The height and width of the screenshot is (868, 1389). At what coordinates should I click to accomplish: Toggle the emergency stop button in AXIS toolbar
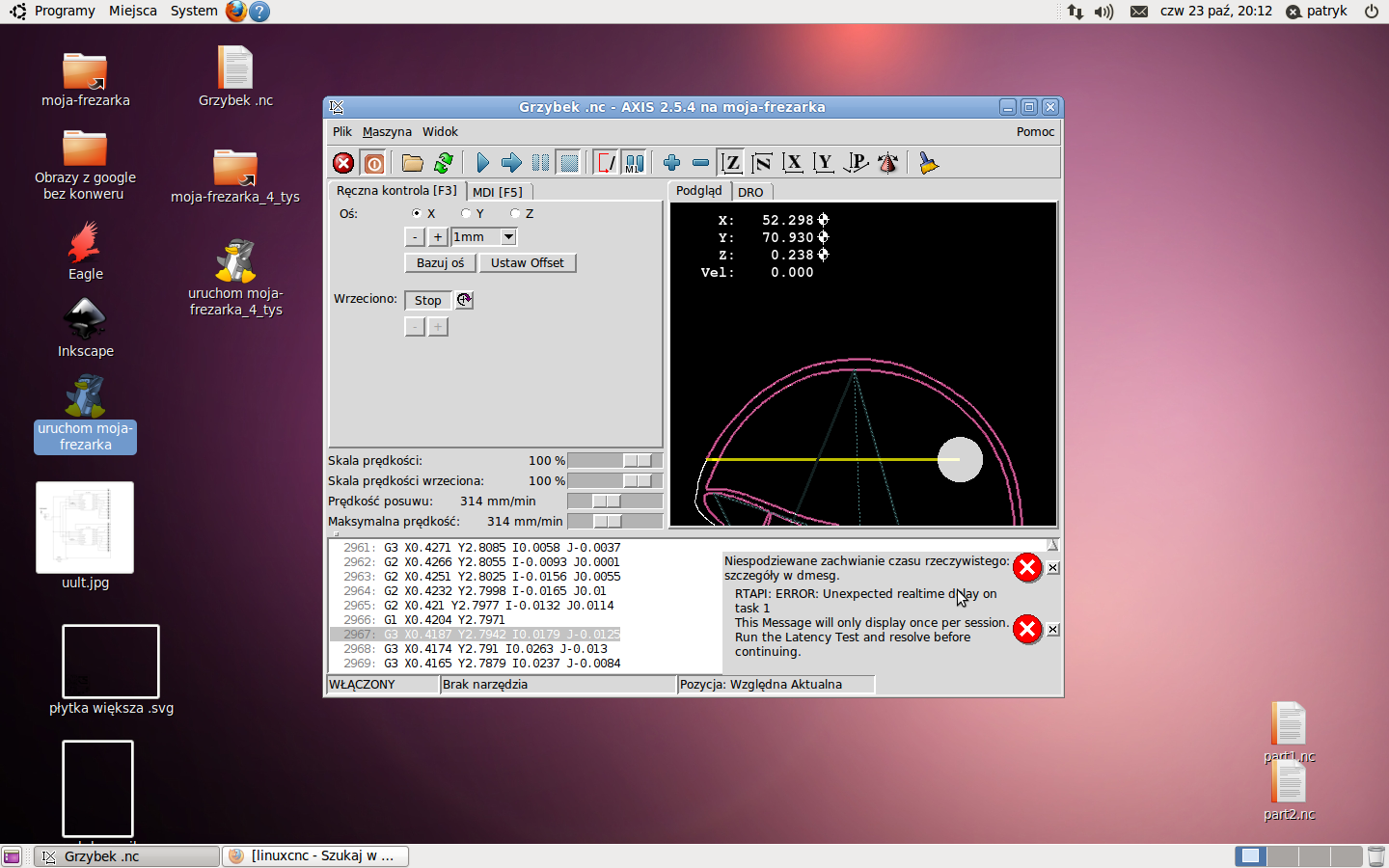[x=343, y=163]
